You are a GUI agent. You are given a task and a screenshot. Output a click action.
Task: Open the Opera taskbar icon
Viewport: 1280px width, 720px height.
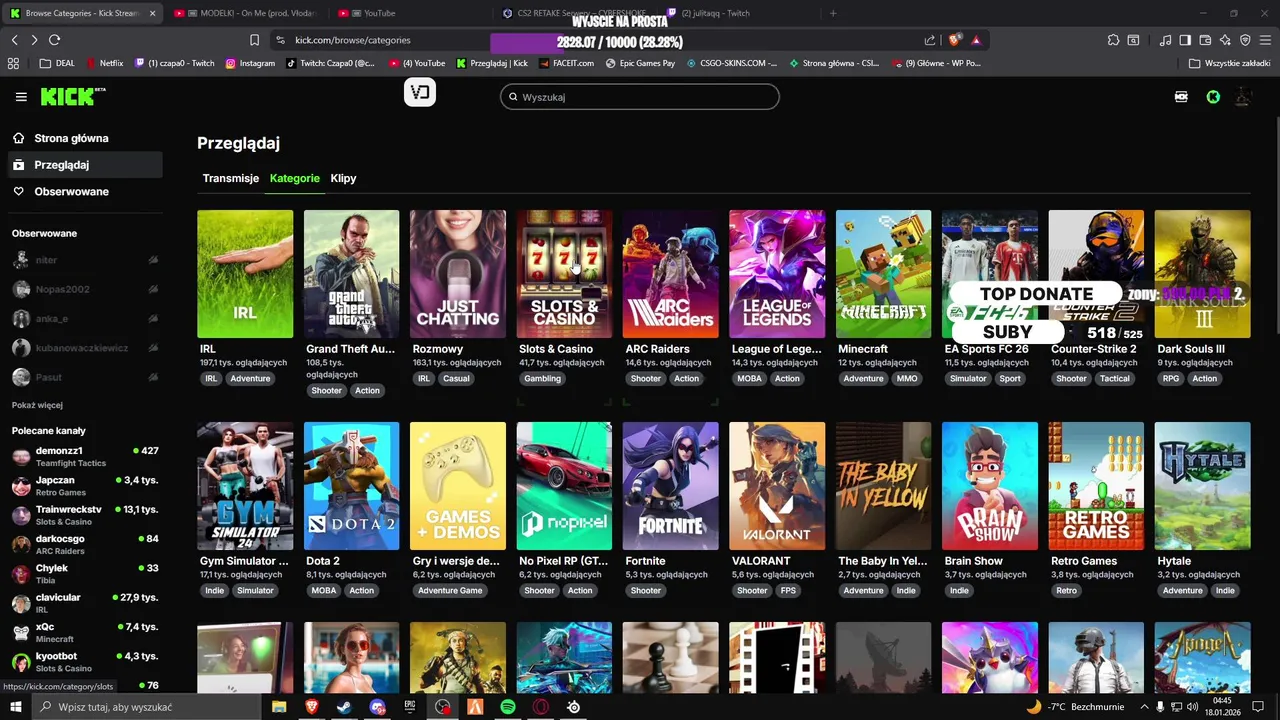541,707
